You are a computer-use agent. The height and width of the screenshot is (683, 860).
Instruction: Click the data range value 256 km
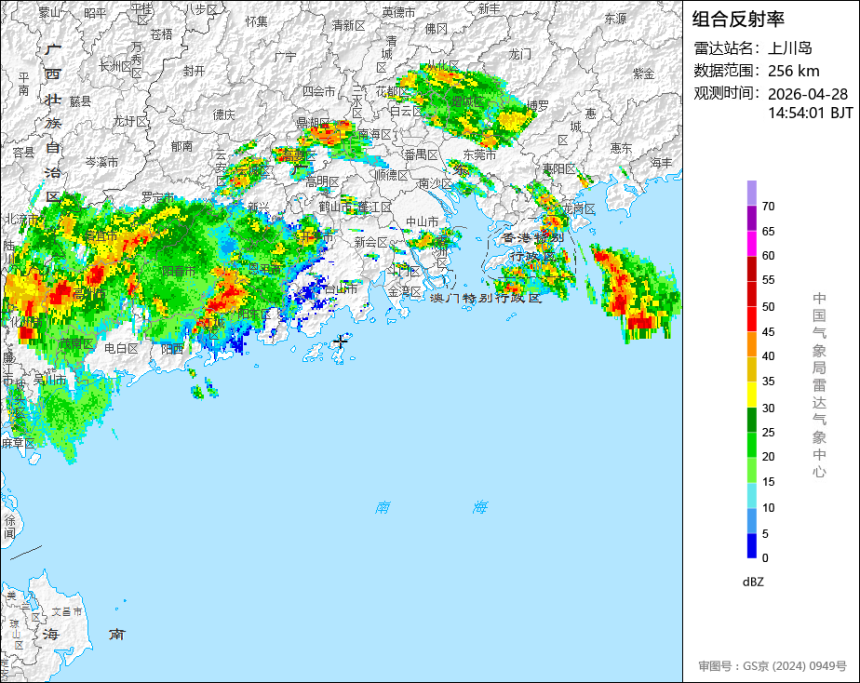(794, 71)
